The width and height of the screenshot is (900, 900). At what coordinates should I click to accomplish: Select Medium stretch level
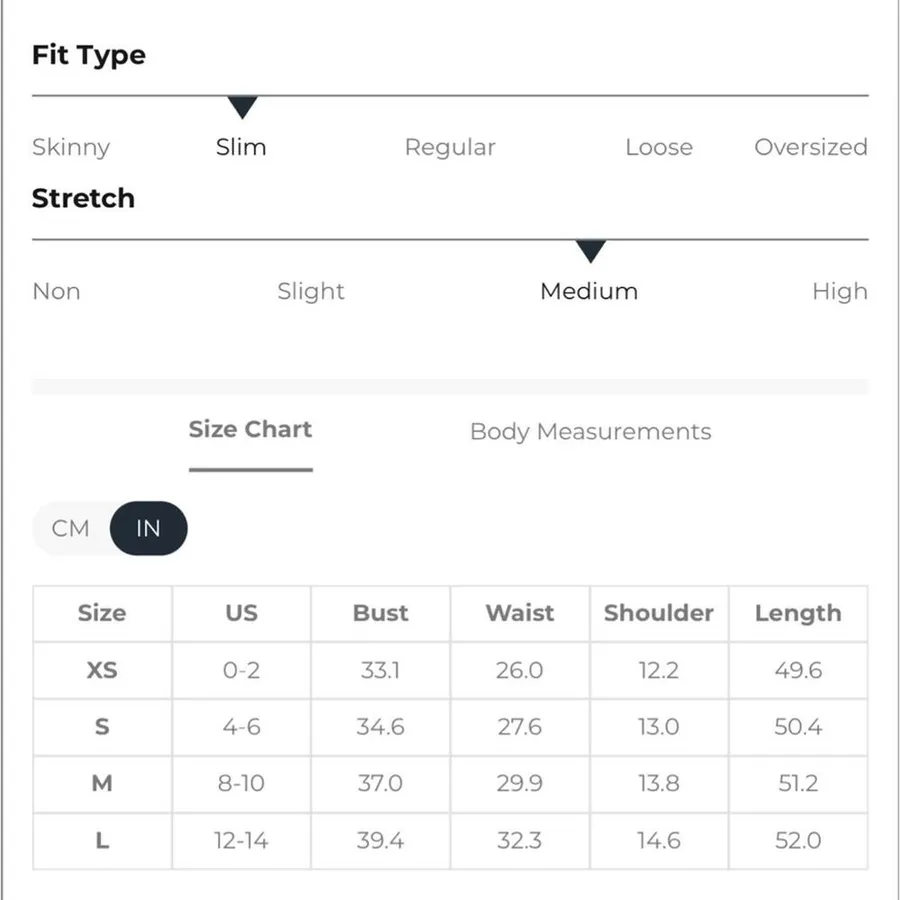point(589,292)
